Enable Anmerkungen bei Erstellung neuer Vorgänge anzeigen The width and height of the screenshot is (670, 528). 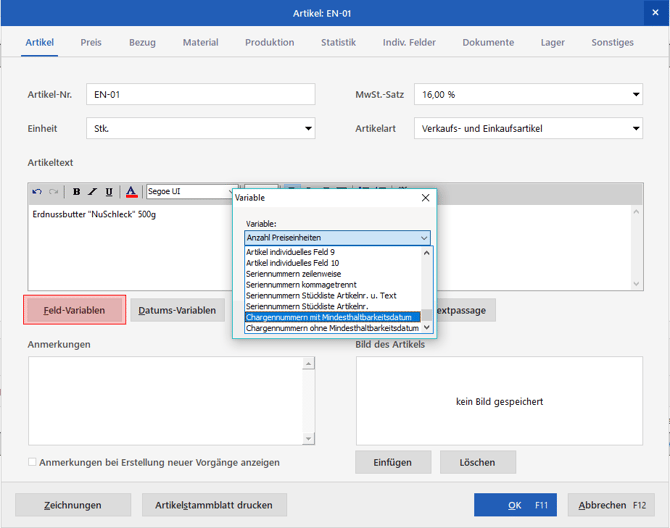tap(32, 462)
